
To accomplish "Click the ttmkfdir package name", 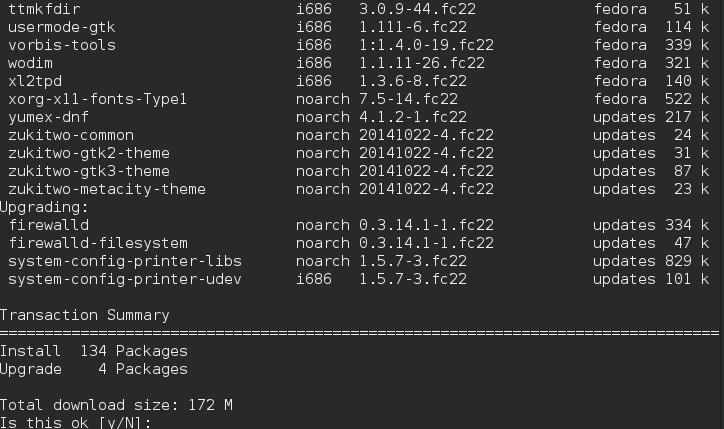I will coord(44,9).
